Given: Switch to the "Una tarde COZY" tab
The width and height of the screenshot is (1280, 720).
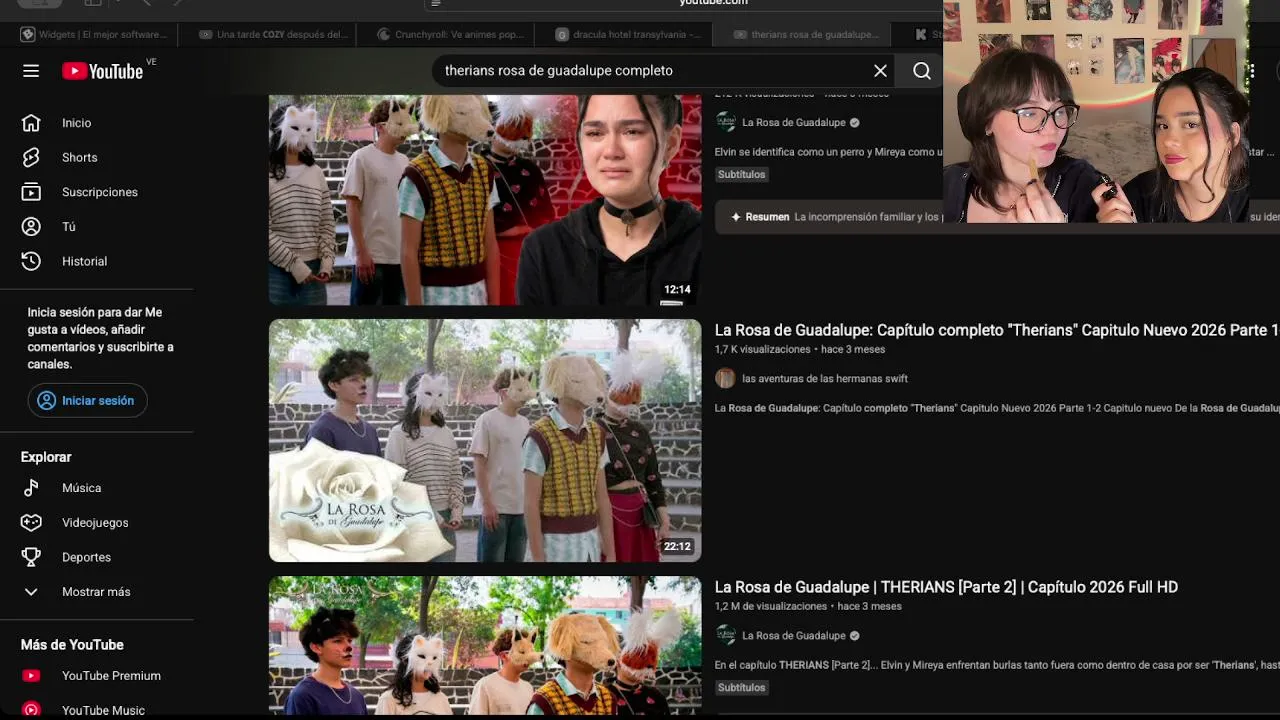Looking at the screenshot, I should 273,34.
